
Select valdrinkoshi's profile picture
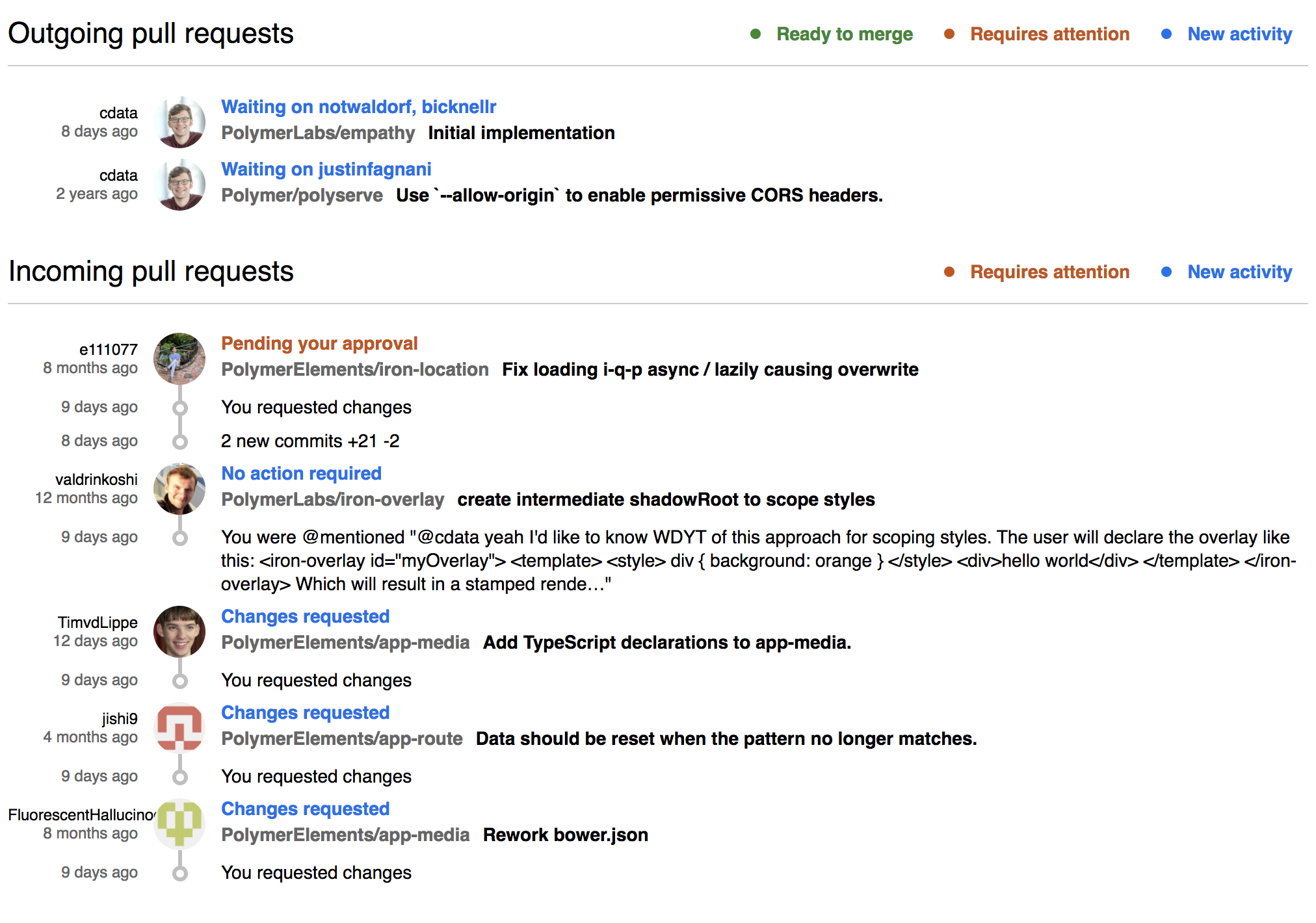click(x=179, y=489)
